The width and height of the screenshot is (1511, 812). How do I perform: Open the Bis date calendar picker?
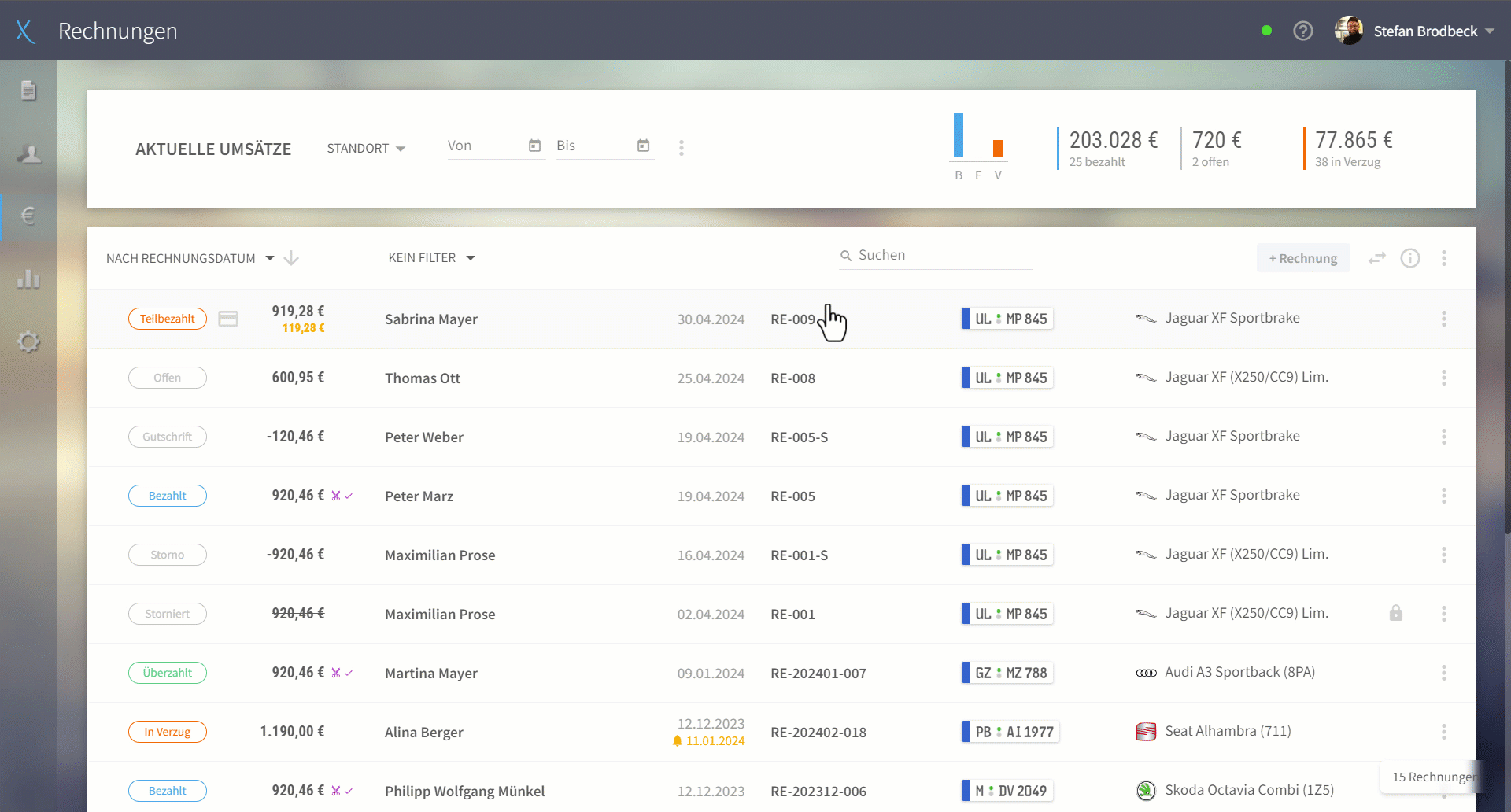644,146
